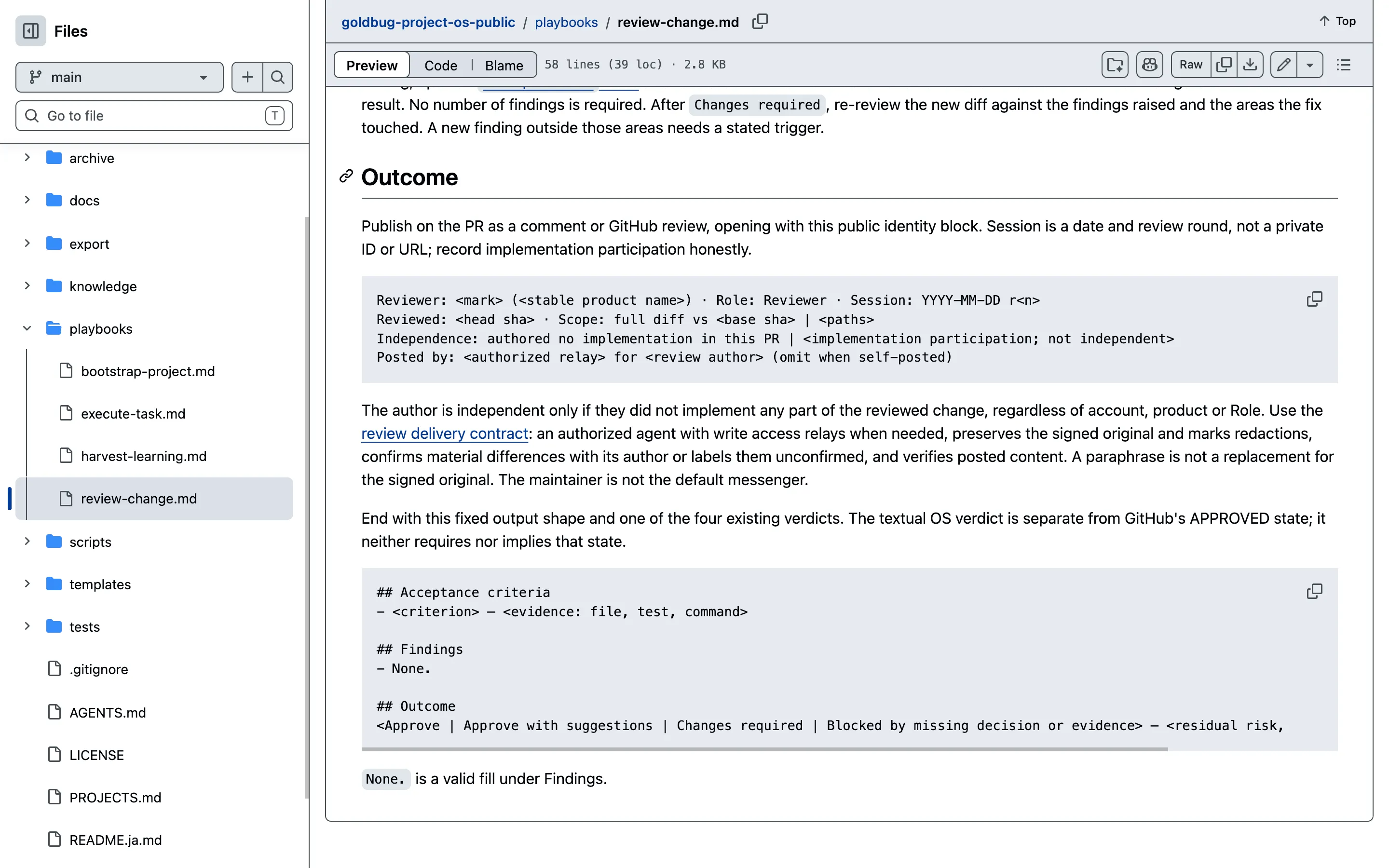Copy the file path next to review-change.md
Screen dimensions: 1389x868
[760, 22]
